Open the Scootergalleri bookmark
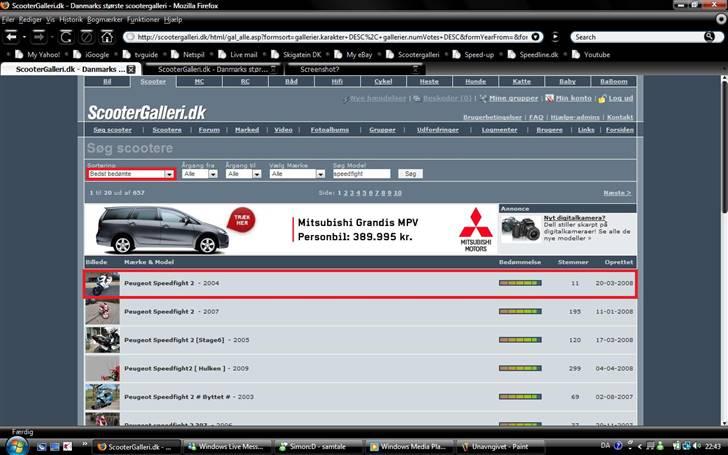728x455 pixels. 413,54
